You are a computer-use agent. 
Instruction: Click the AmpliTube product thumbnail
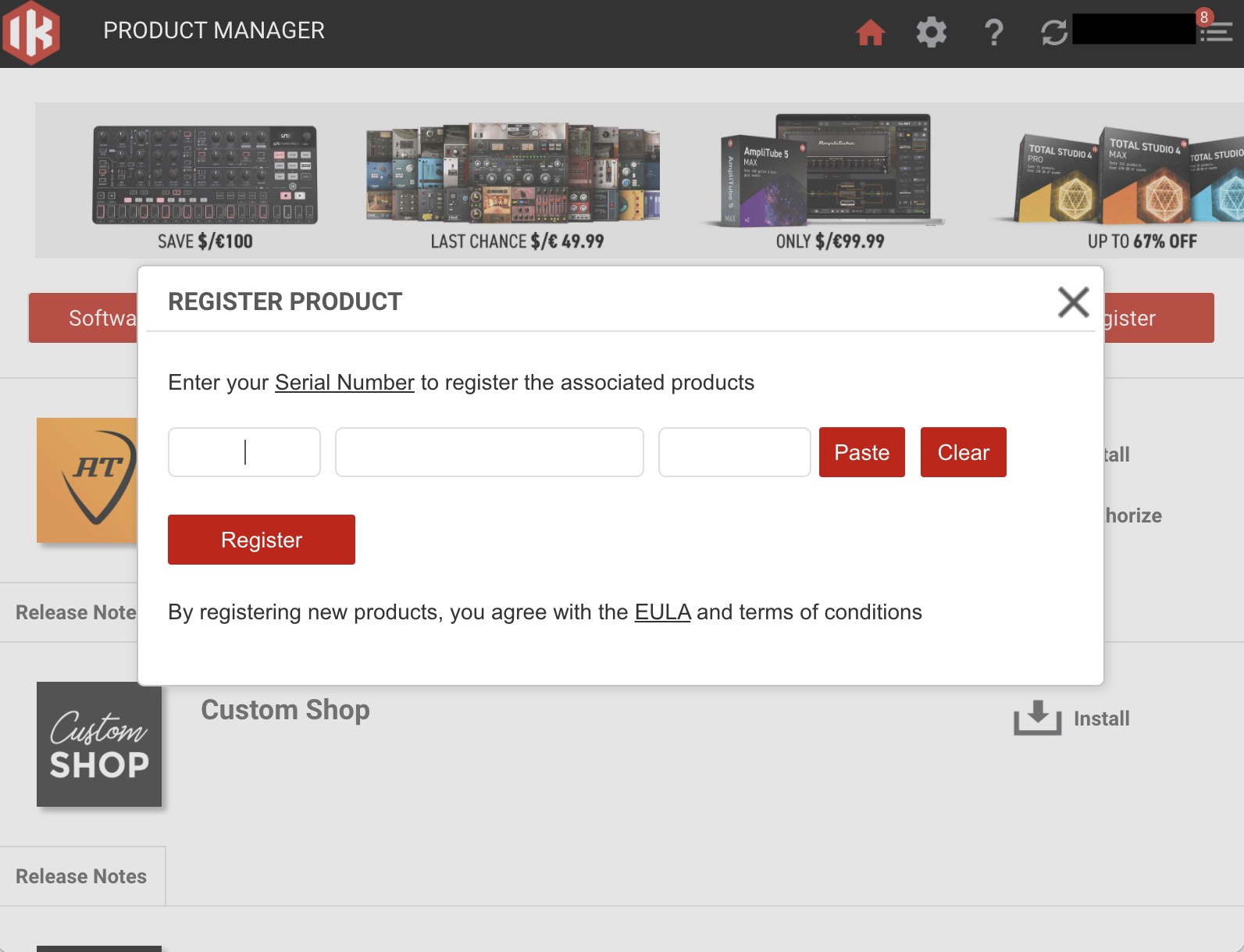click(87, 480)
